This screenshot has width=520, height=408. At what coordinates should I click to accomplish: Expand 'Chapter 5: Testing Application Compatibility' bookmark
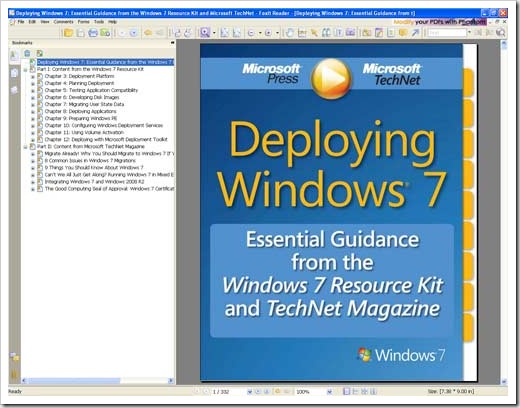33,91
